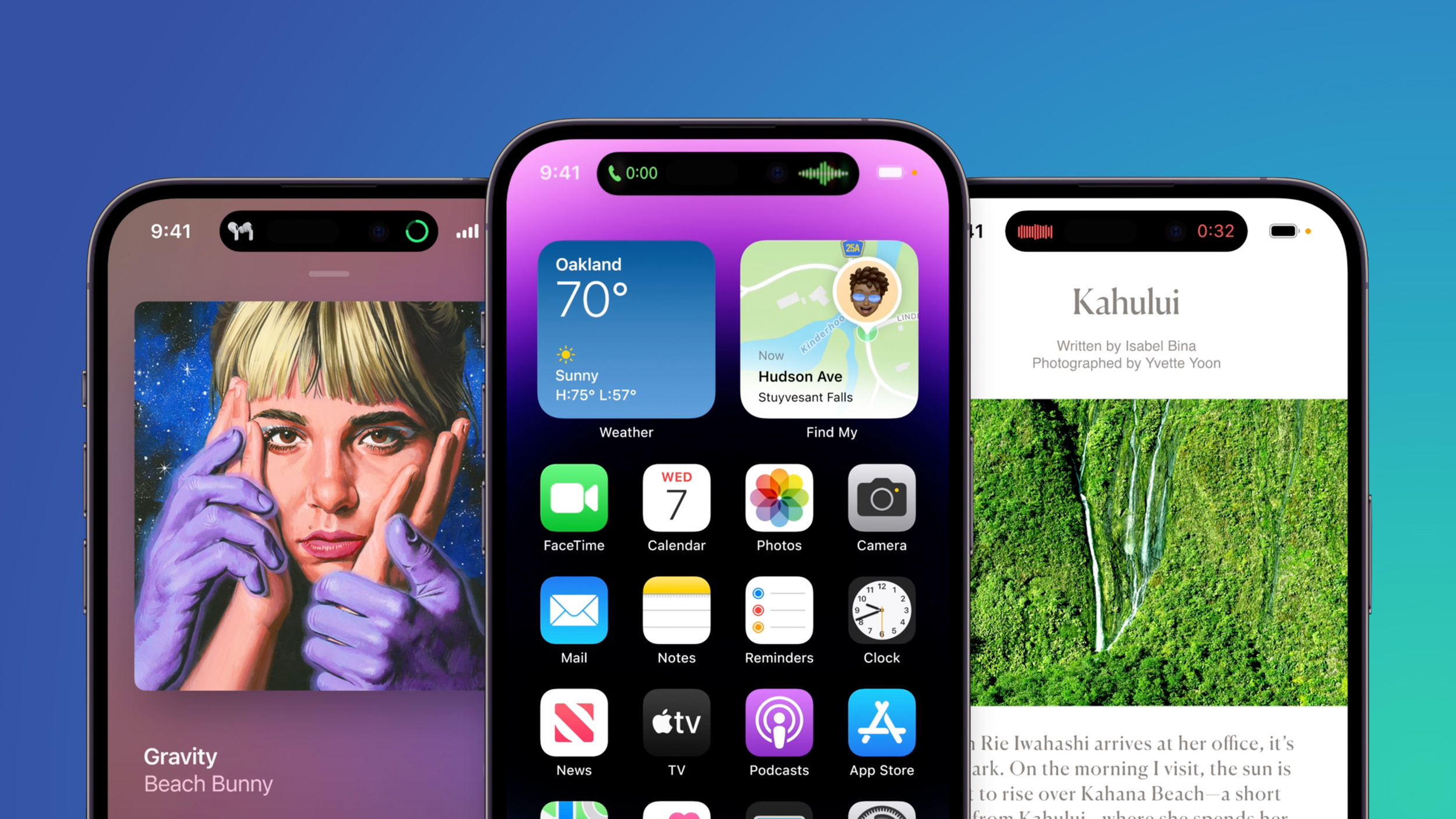Tap the audio waveform in Dynamic Island

[x=820, y=172]
